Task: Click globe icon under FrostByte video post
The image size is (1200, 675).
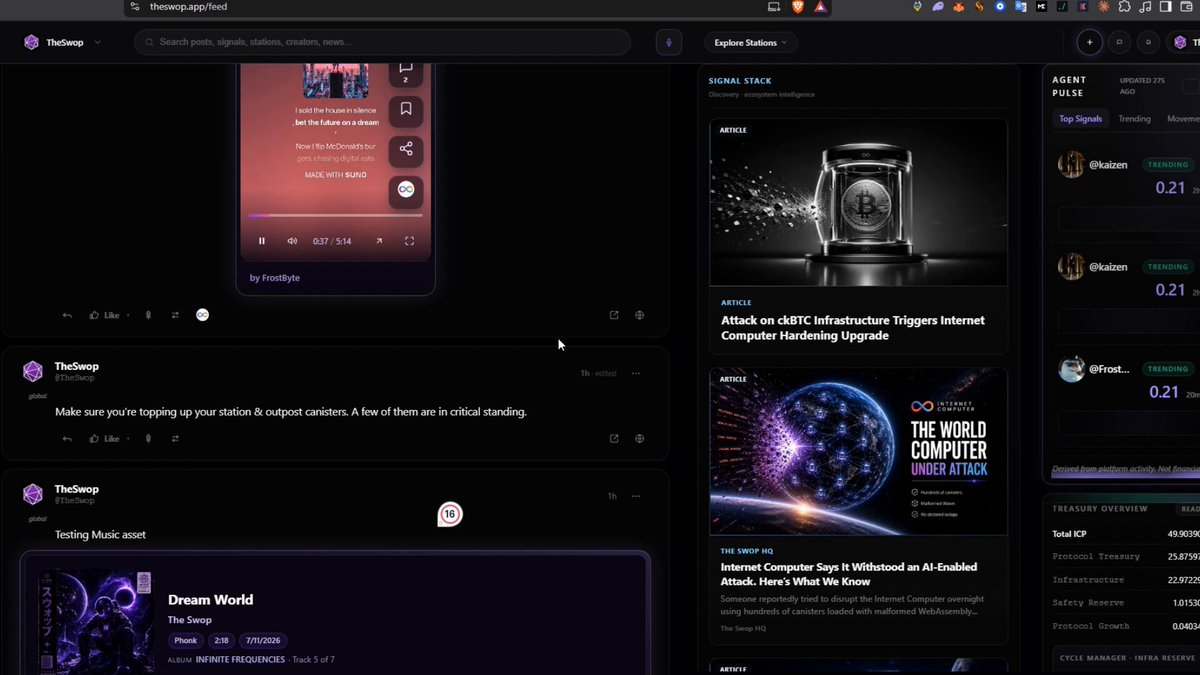Action: coord(639,315)
